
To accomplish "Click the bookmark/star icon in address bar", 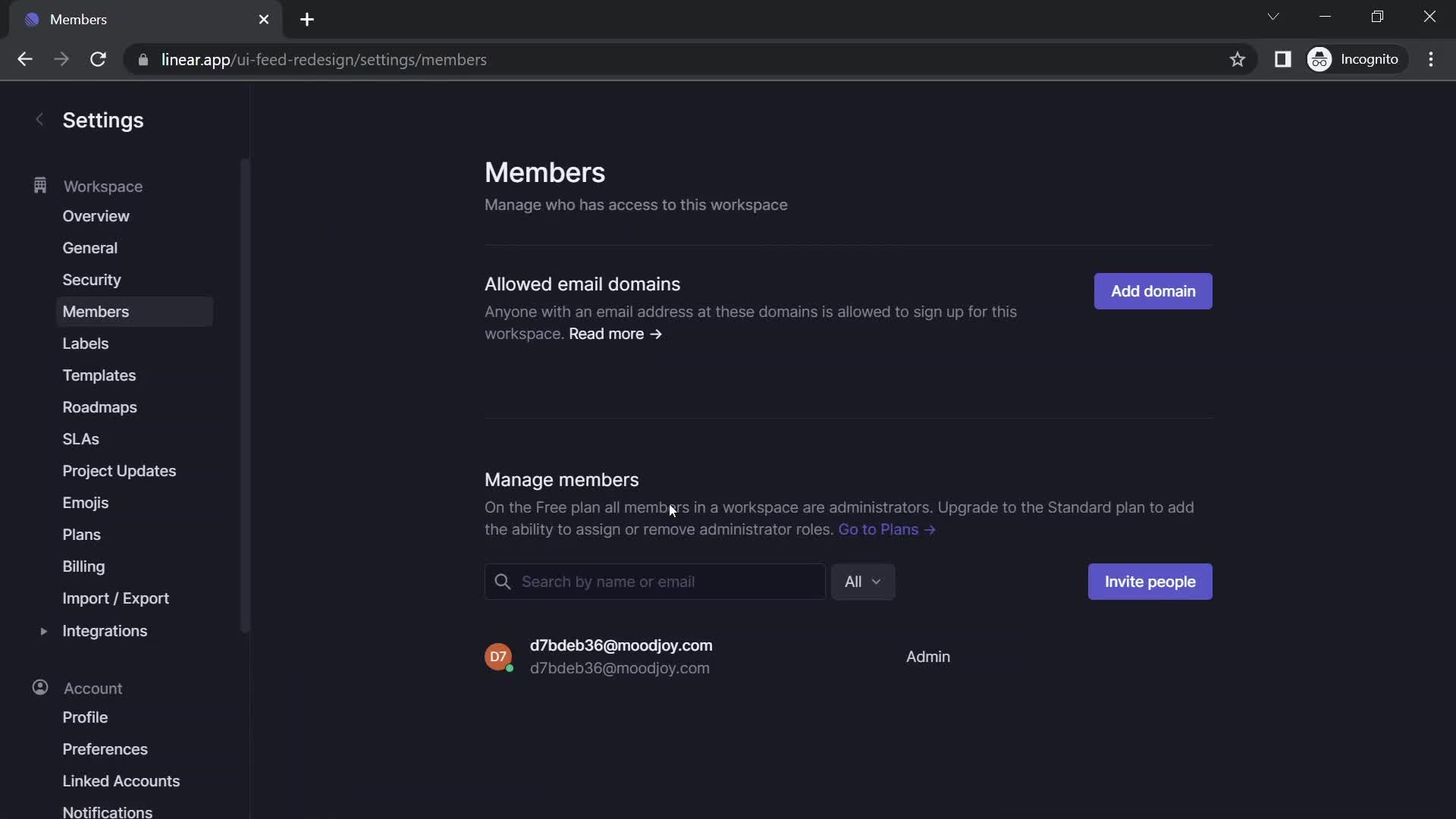I will click(x=1237, y=59).
